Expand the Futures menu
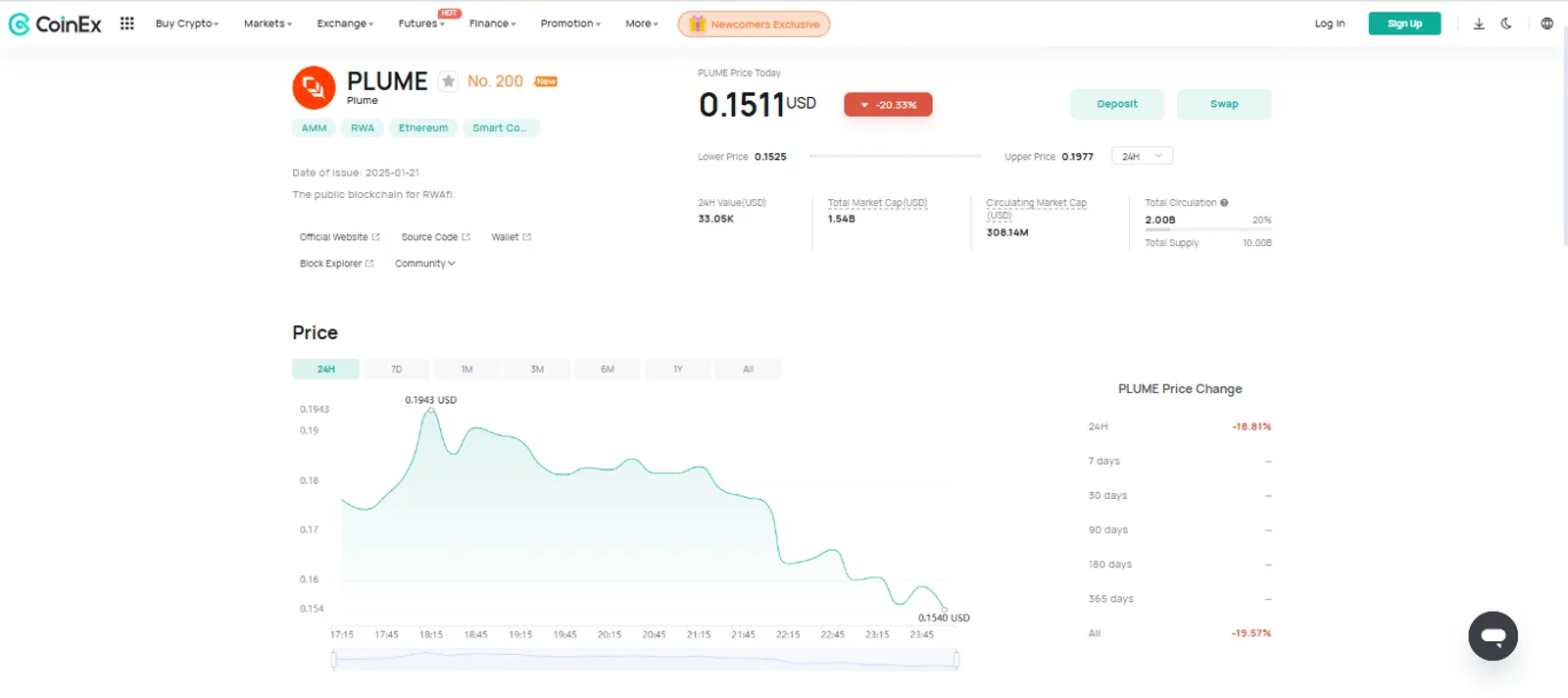Screen dimensions: 1568x698 pyautogui.click(x=421, y=24)
